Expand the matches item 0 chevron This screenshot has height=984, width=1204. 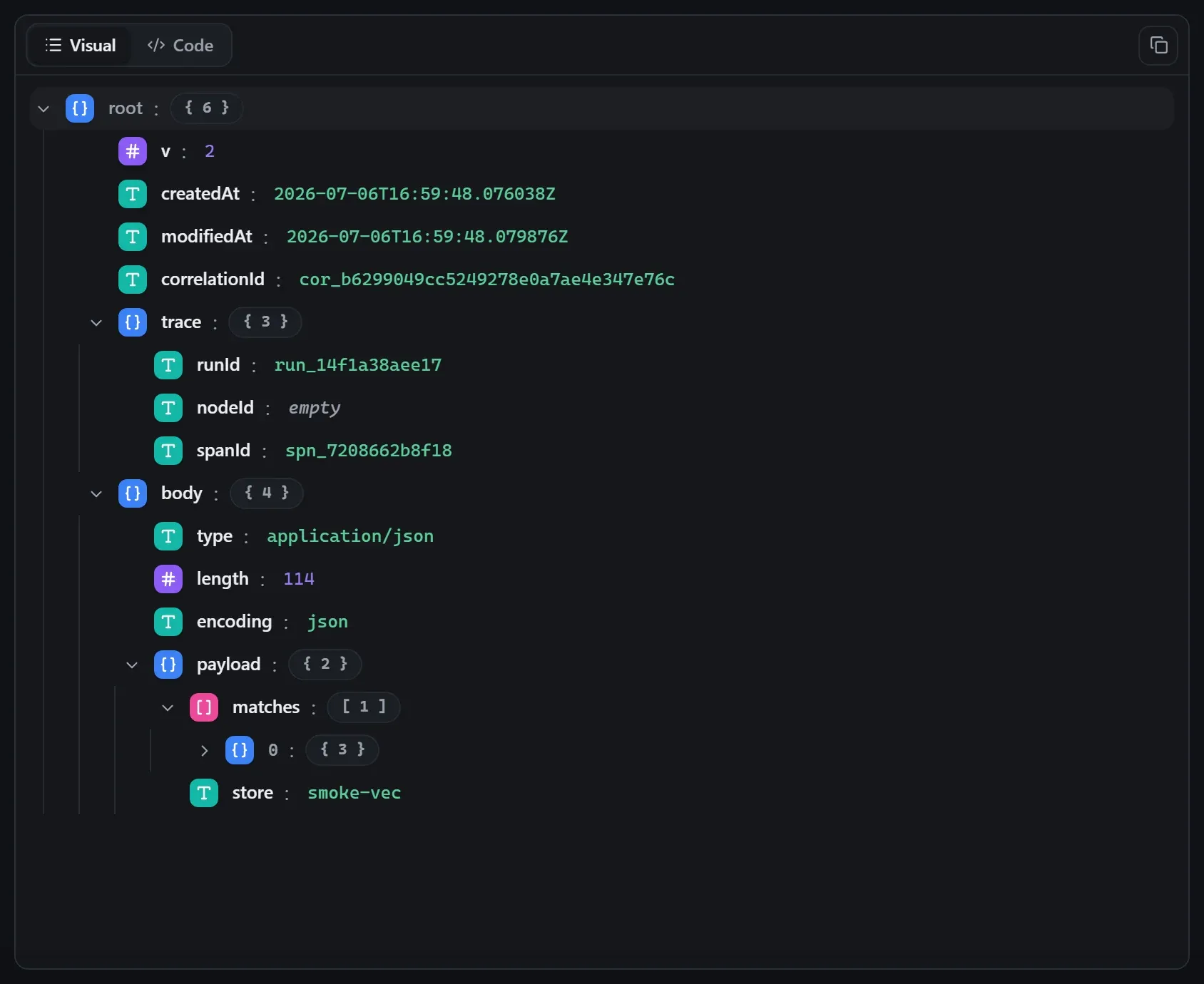[204, 750]
